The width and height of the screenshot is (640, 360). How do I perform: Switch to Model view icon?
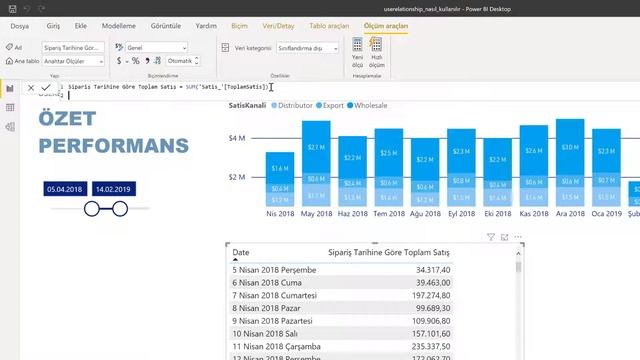(10, 127)
